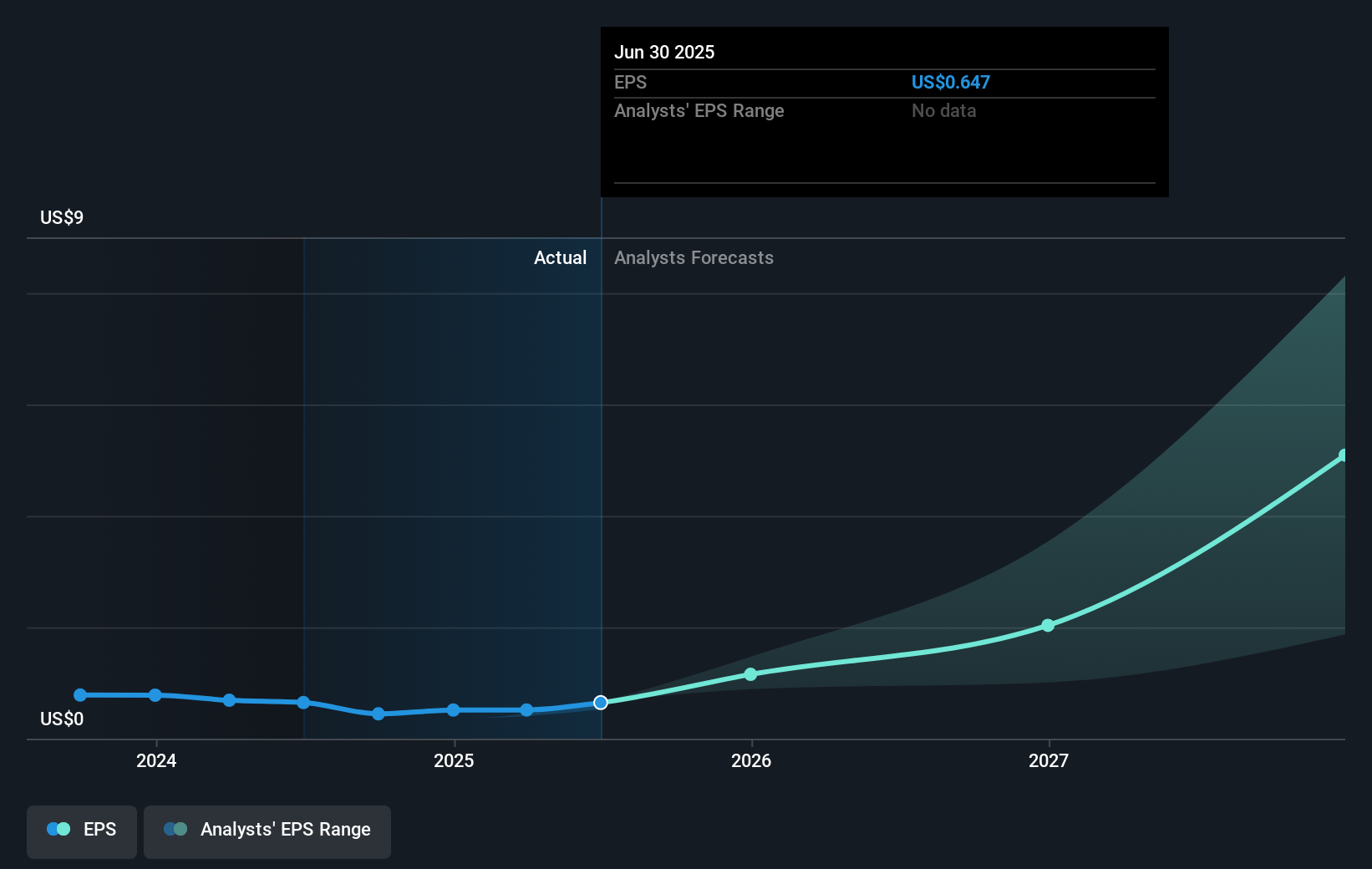Click the 2024 x-axis label
The width and height of the screenshot is (1372, 869).
pyautogui.click(x=156, y=760)
